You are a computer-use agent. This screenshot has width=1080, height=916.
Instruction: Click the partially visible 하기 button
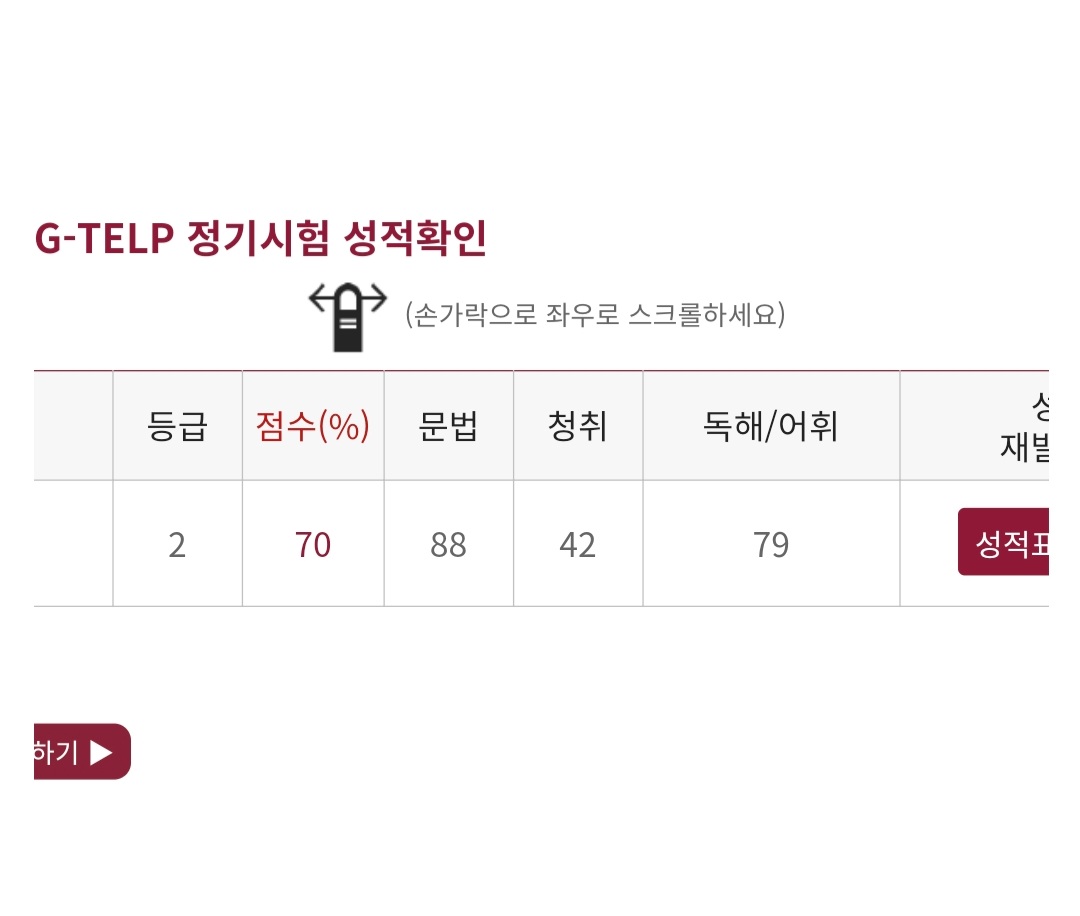pos(82,751)
